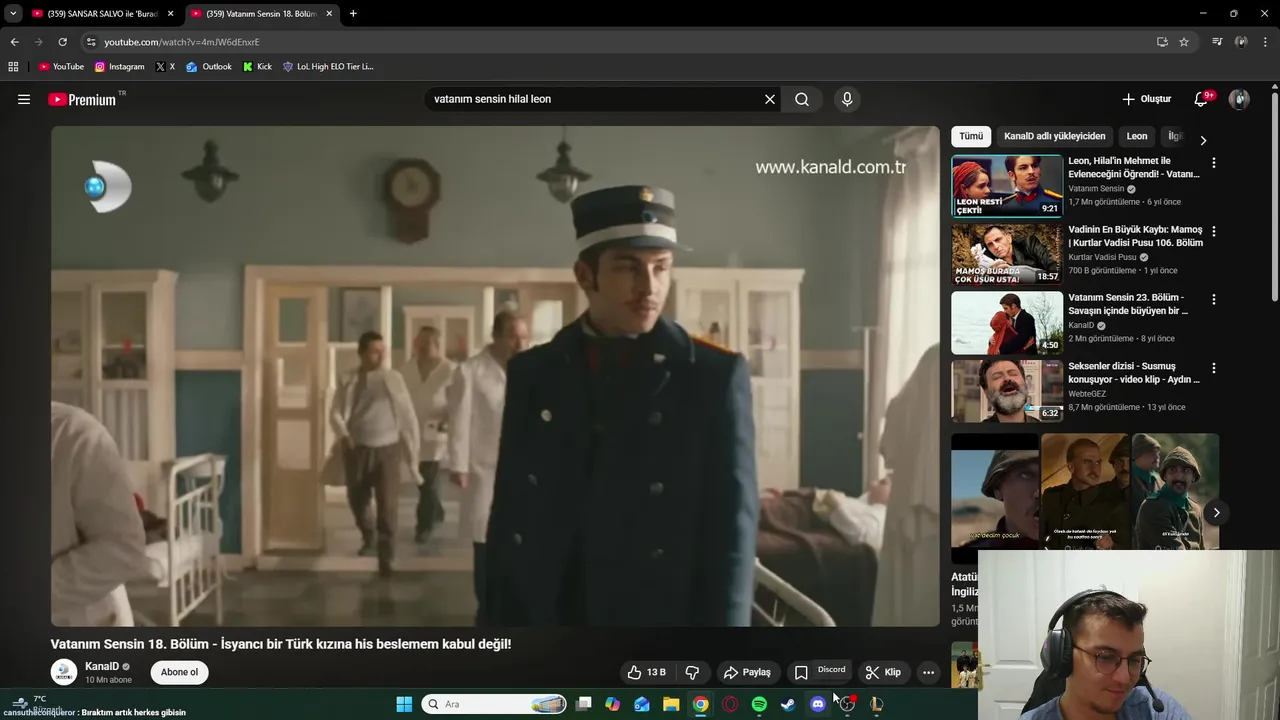The height and width of the screenshot is (720, 1280).
Task: Select the Tümü filter chip
Action: [971, 136]
